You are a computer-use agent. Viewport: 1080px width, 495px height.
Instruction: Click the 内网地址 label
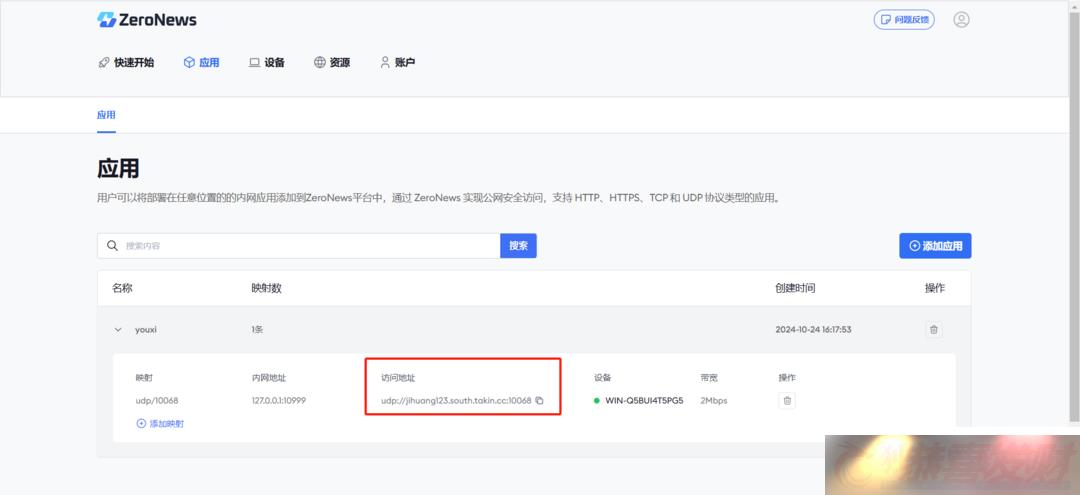(269, 378)
